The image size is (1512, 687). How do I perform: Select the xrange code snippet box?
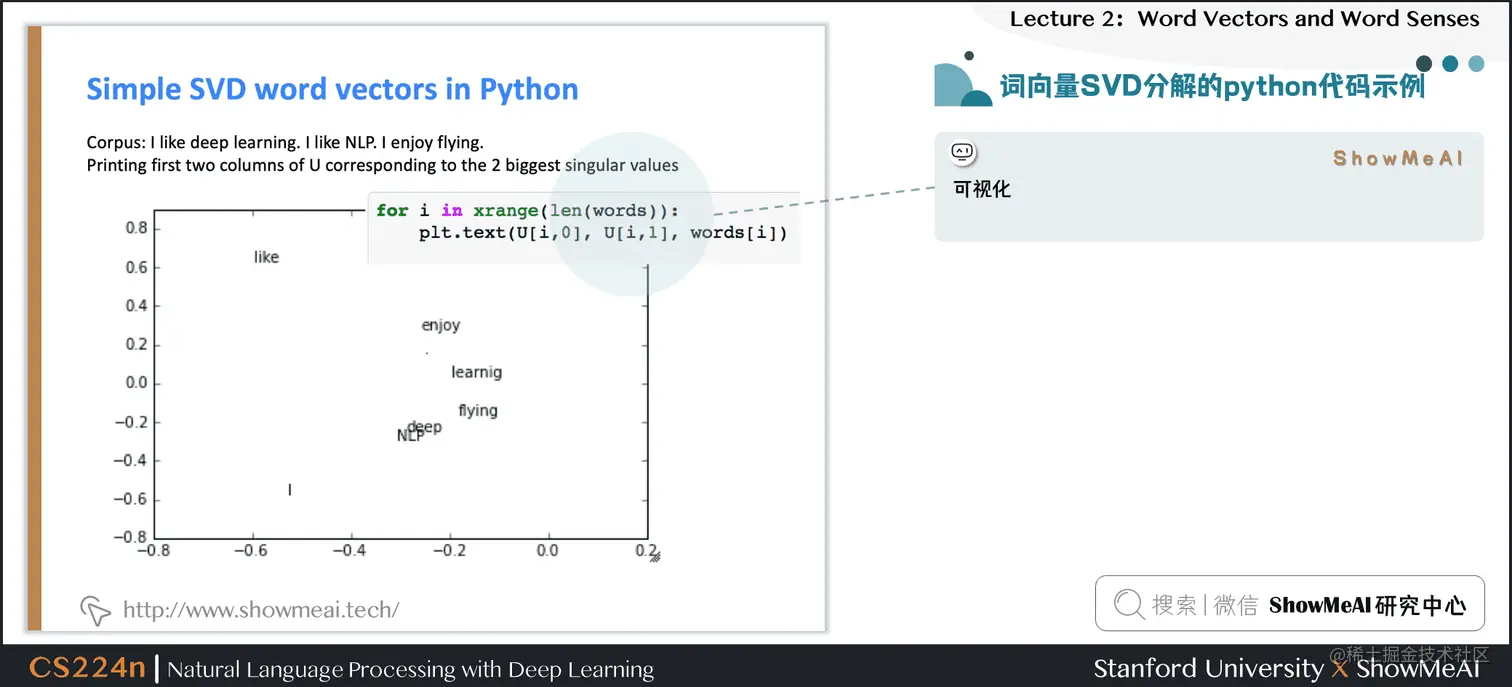pyautogui.click(x=584, y=222)
